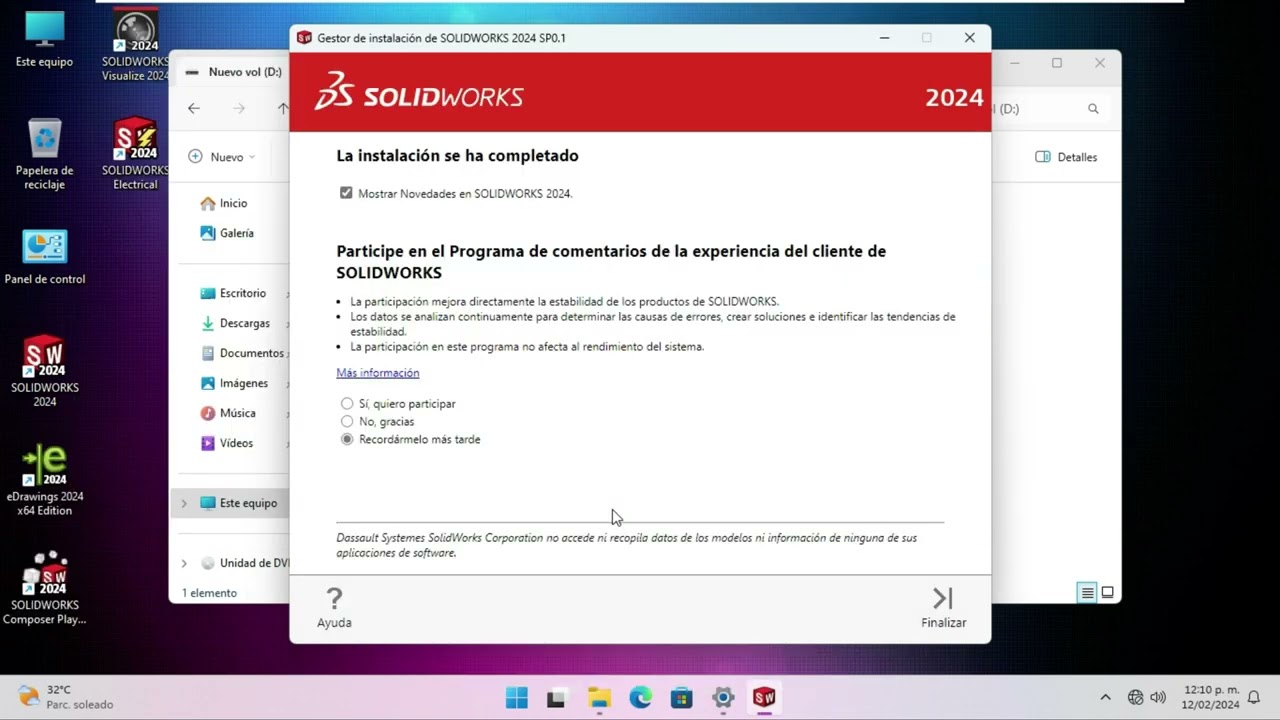Viewport: 1280px width, 720px height.
Task: Show hidden tray icons chevron
Action: pos(1105,698)
